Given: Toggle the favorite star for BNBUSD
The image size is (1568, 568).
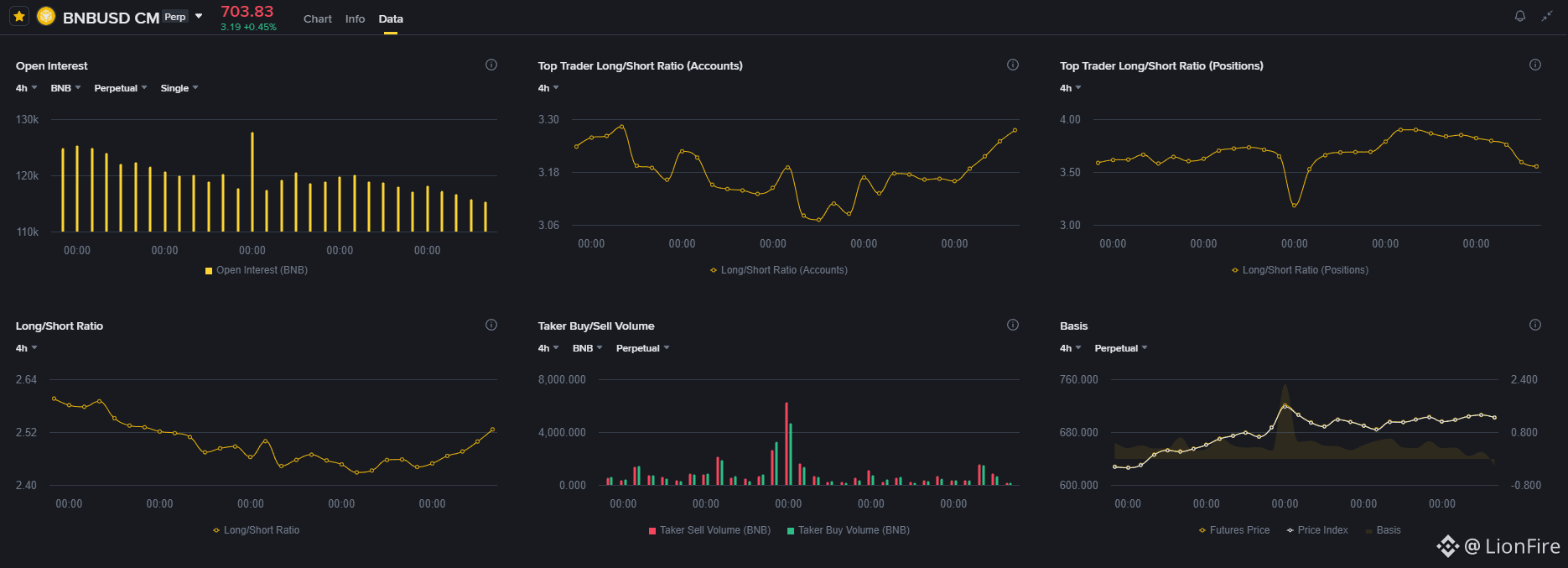Looking at the screenshot, I should pos(19,16).
